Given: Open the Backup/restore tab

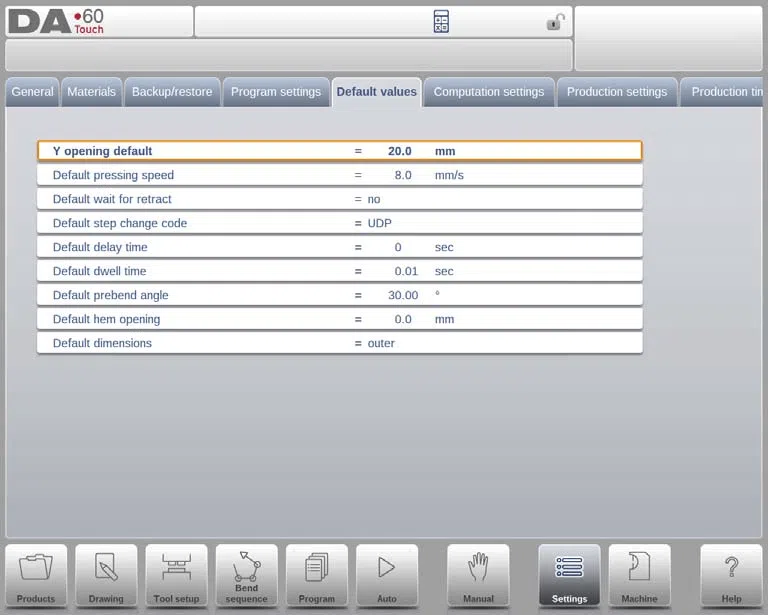Looking at the screenshot, I should (172, 92).
